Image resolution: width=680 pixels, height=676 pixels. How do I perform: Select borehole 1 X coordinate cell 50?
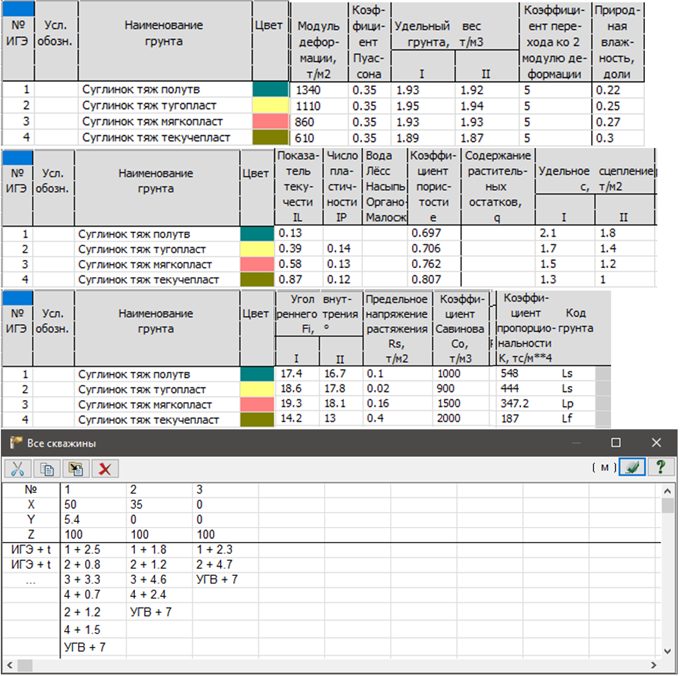(x=93, y=505)
